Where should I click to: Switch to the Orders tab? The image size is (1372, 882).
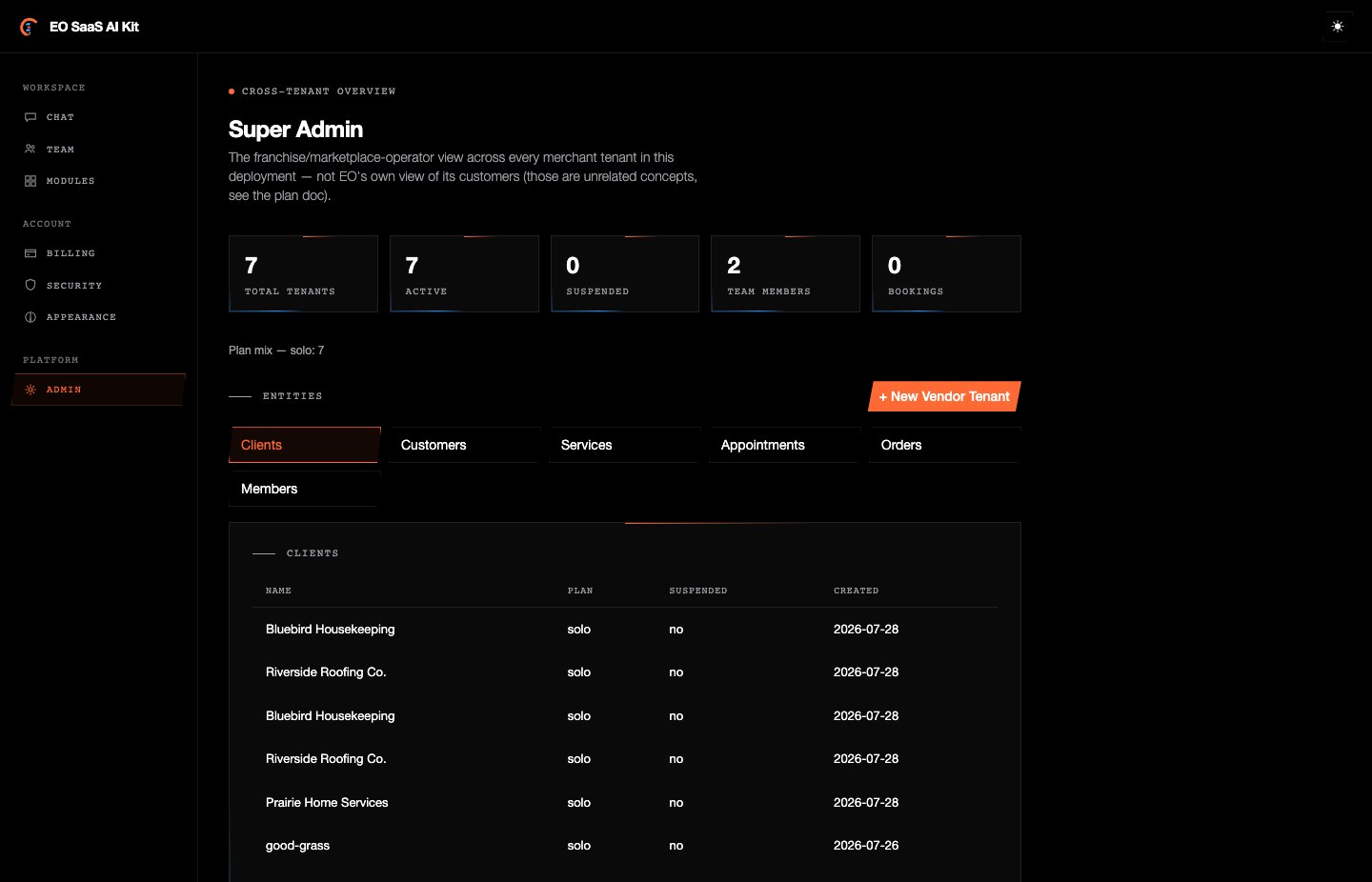pyautogui.click(x=945, y=445)
